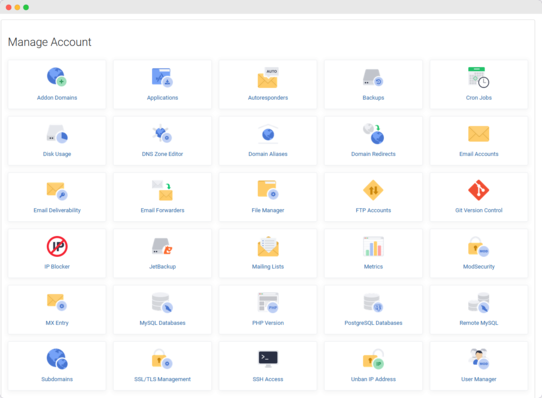Viewport: 542px width, 398px height.
Task: Click the ModSecurity padlock icon
Action: pyautogui.click(x=478, y=247)
